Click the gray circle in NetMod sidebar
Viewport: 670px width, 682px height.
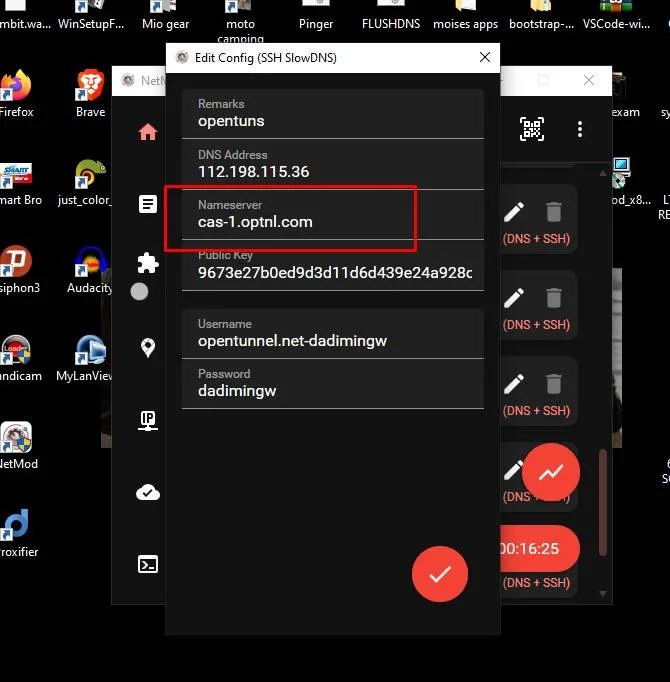pyautogui.click(x=139, y=291)
